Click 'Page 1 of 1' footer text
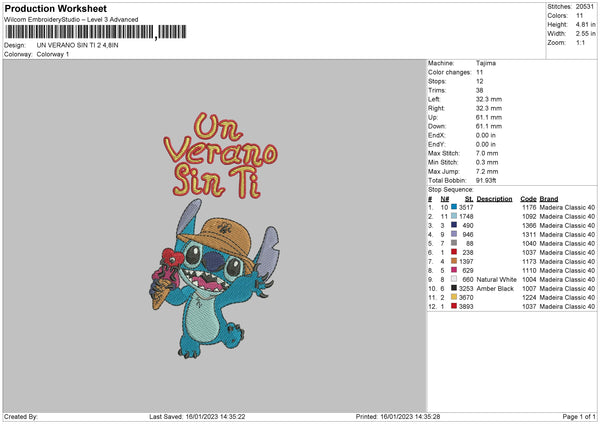The image size is (600, 424). coord(579,416)
